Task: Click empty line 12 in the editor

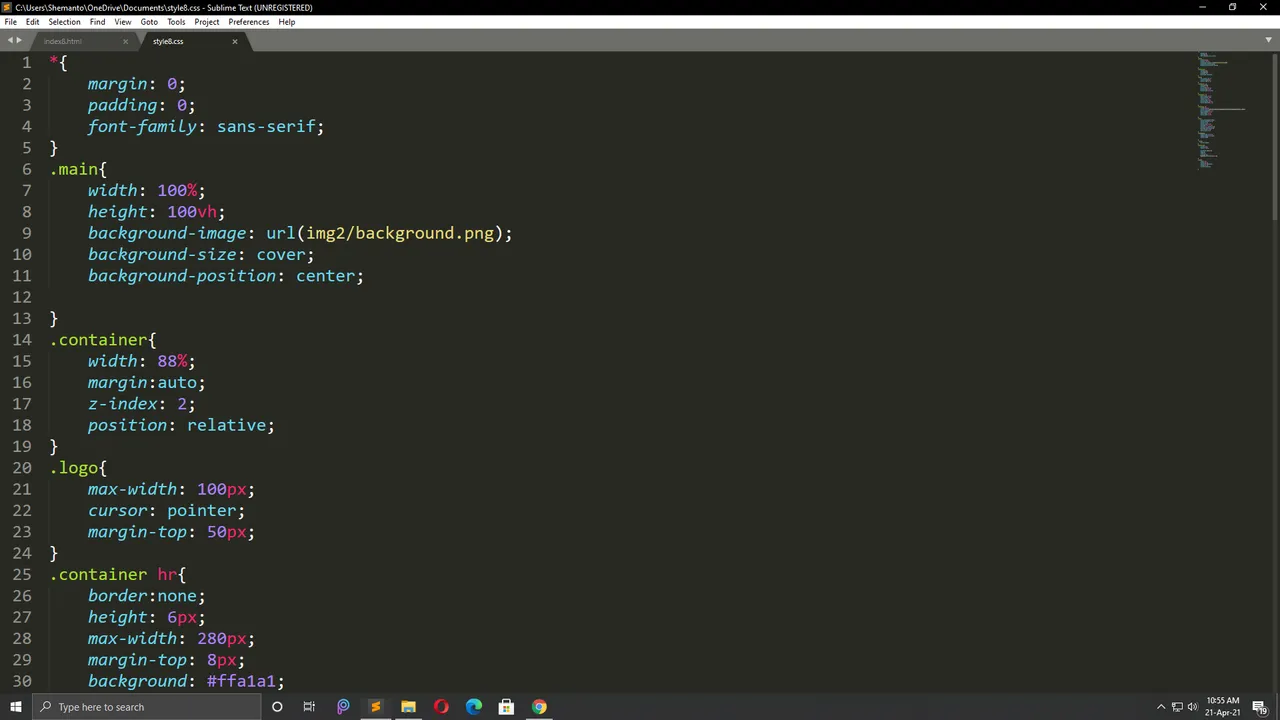Action: click(620, 297)
